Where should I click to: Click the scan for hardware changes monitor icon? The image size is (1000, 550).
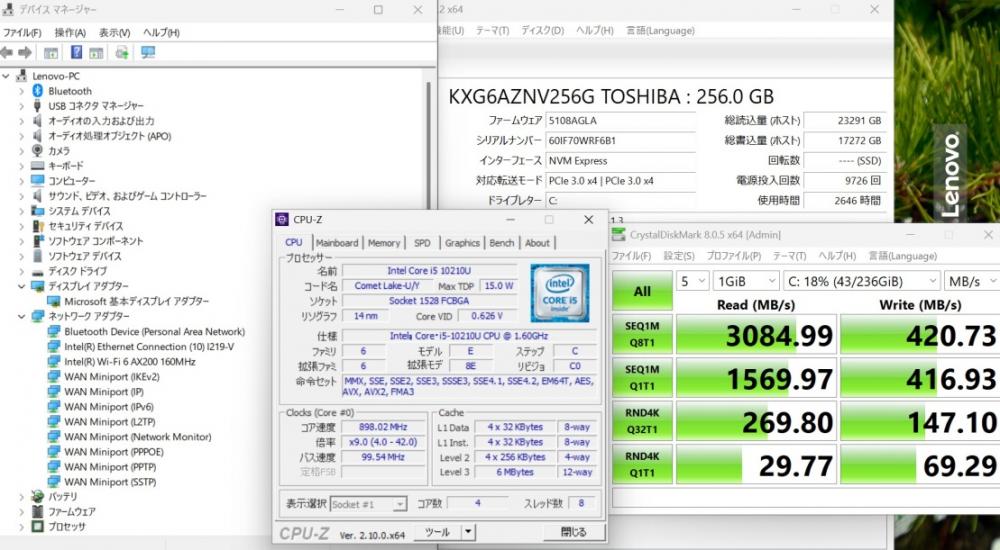pos(148,52)
